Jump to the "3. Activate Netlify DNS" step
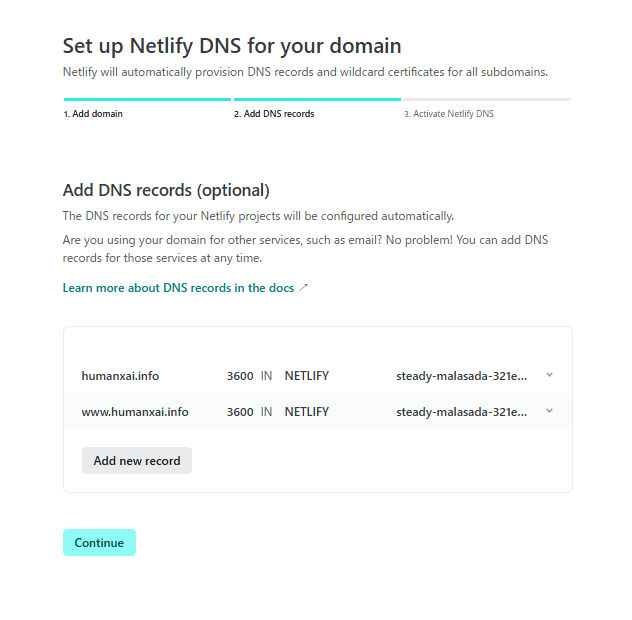Viewport: 632px width, 620px height. click(449, 114)
